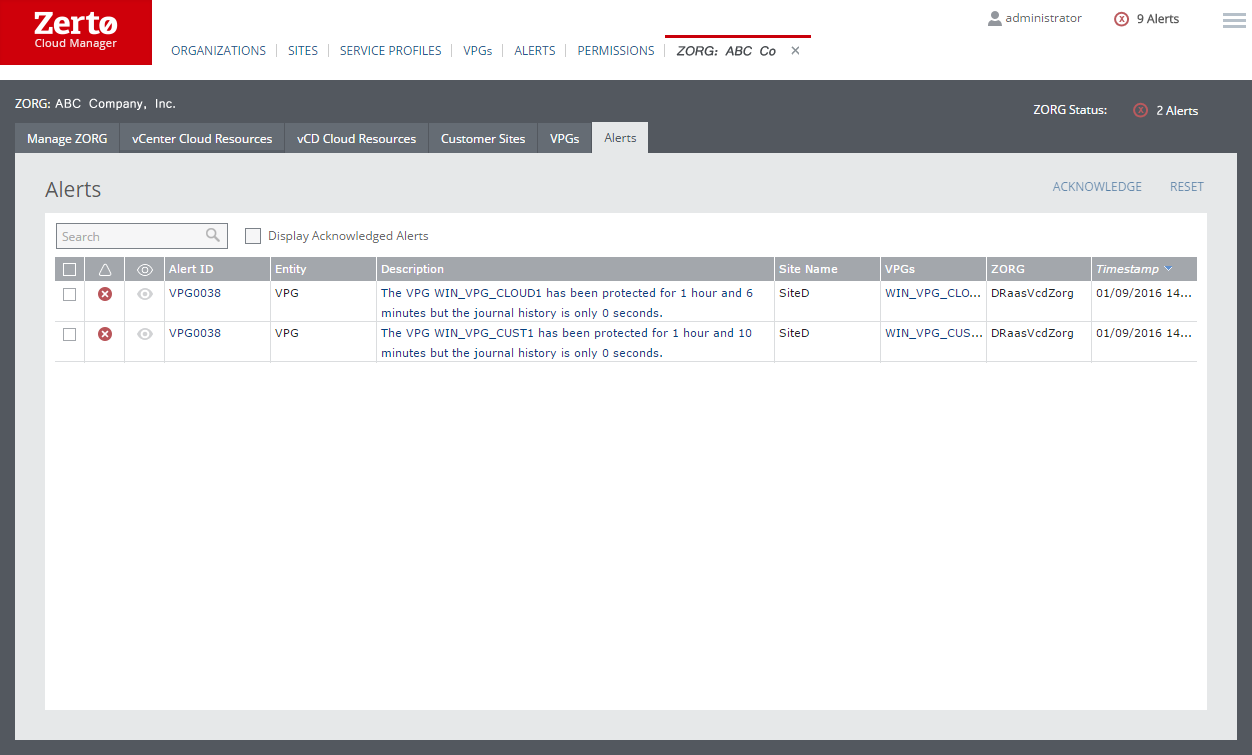This screenshot has height=755, width=1252.
Task: Open the ALERTS top menu
Action: tap(535, 51)
